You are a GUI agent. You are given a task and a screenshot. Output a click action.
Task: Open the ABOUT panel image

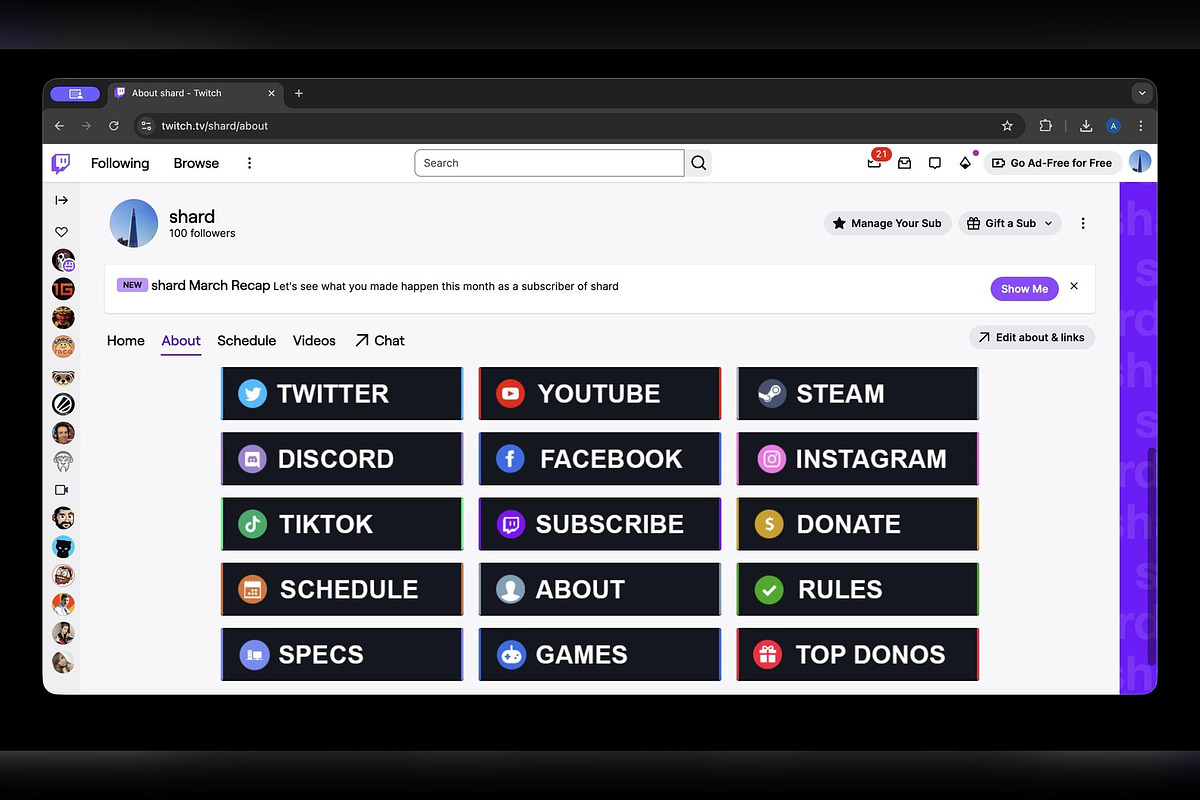click(600, 589)
